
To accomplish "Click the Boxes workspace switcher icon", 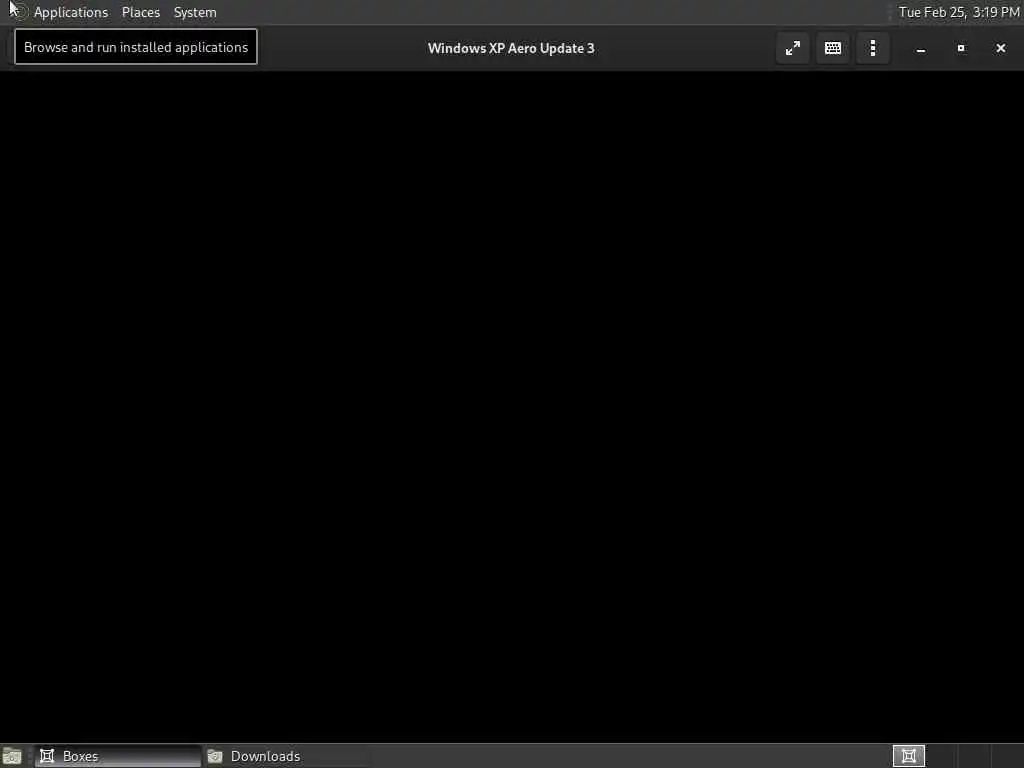I will tap(908, 756).
